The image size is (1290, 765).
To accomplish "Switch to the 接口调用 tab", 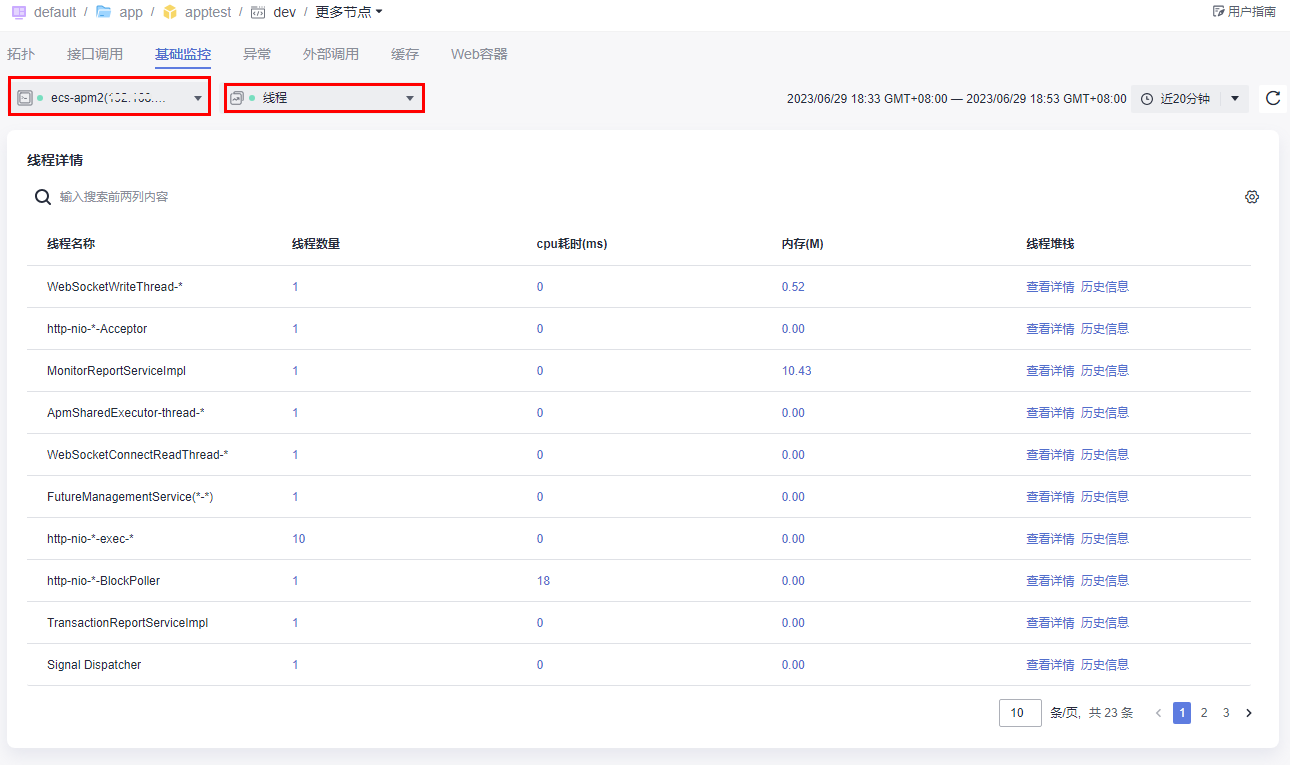I will coord(95,54).
